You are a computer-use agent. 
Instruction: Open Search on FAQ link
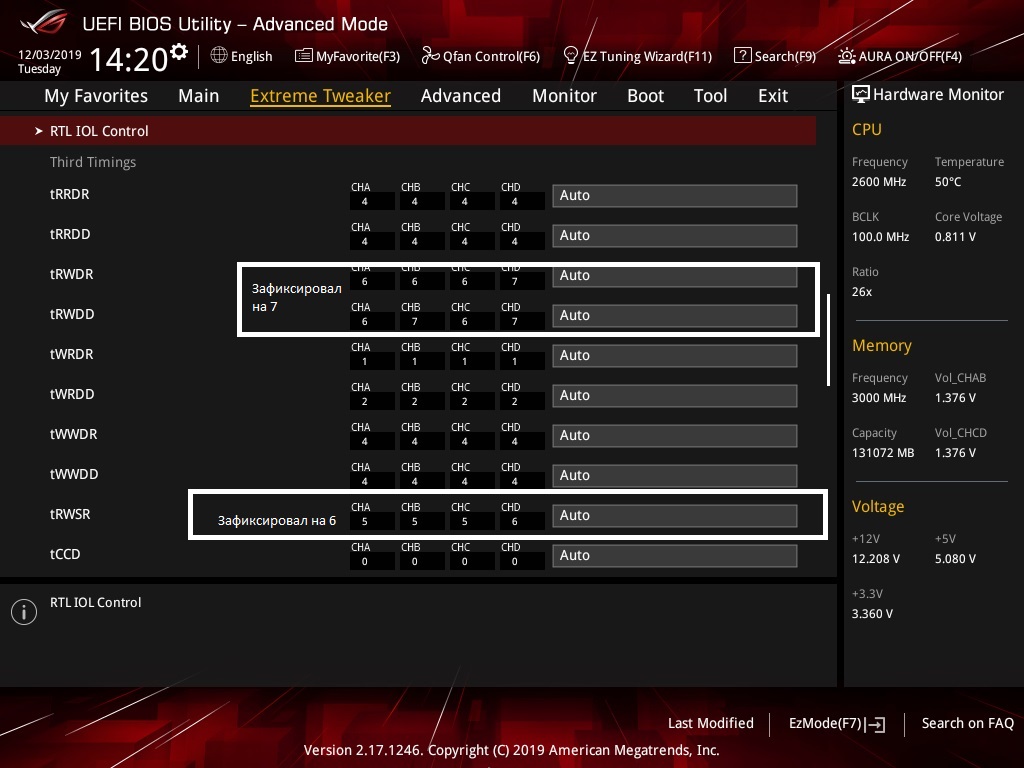point(967,723)
